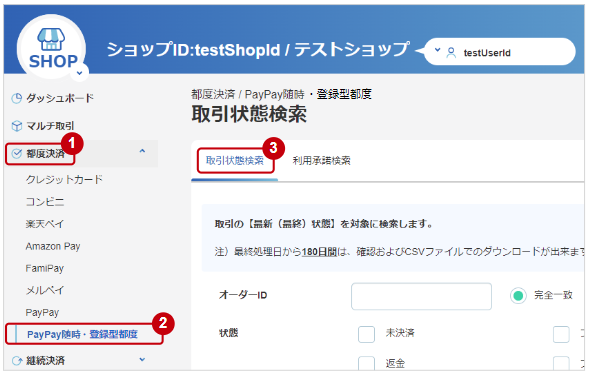Click the マルチ取引 cube icon

[17, 126]
